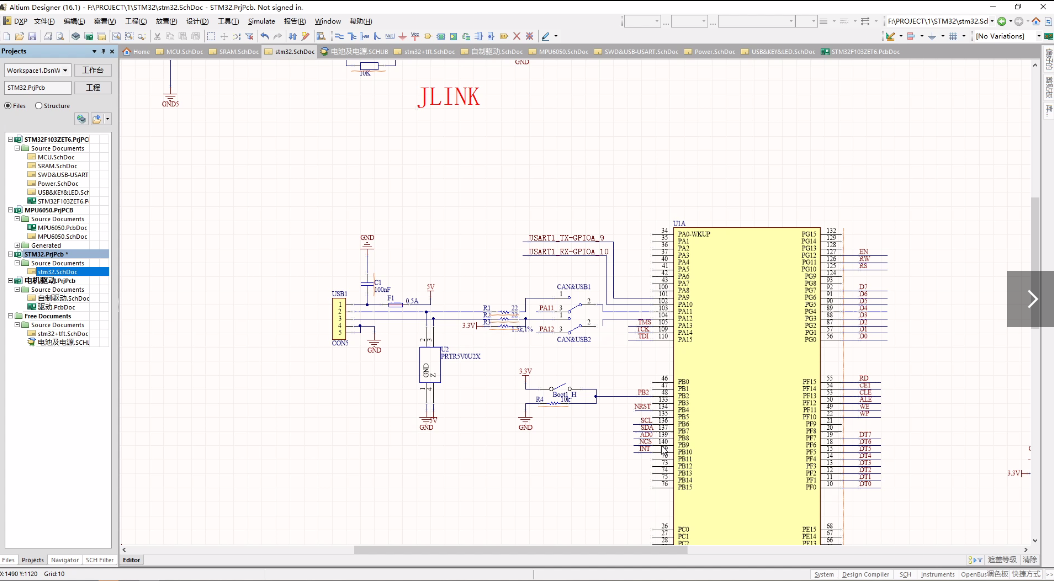Collapse the STM32.PrjPcb project node
1054x581 pixels.
click(x=10, y=254)
